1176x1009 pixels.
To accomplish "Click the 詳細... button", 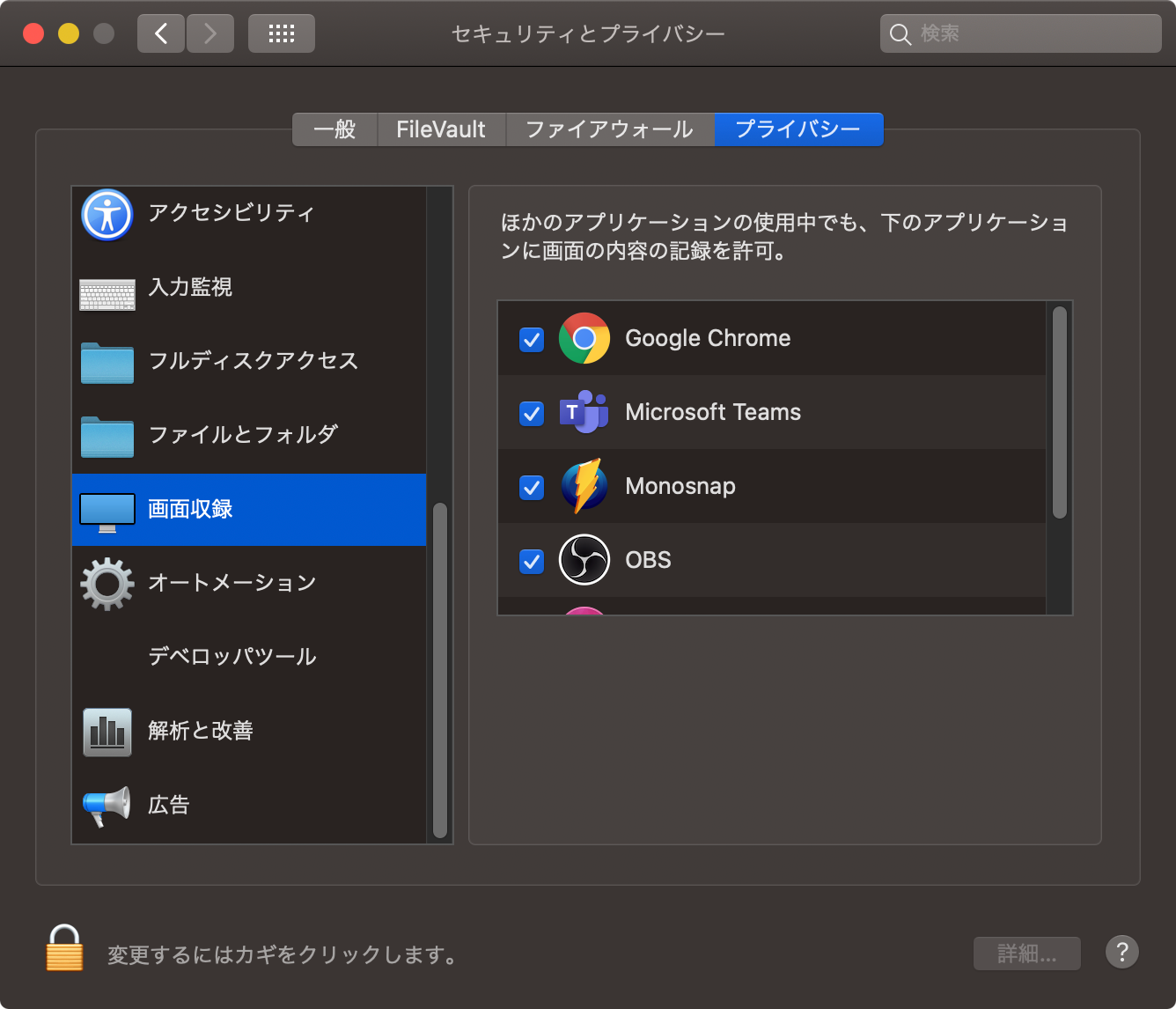I will click(1027, 954).
